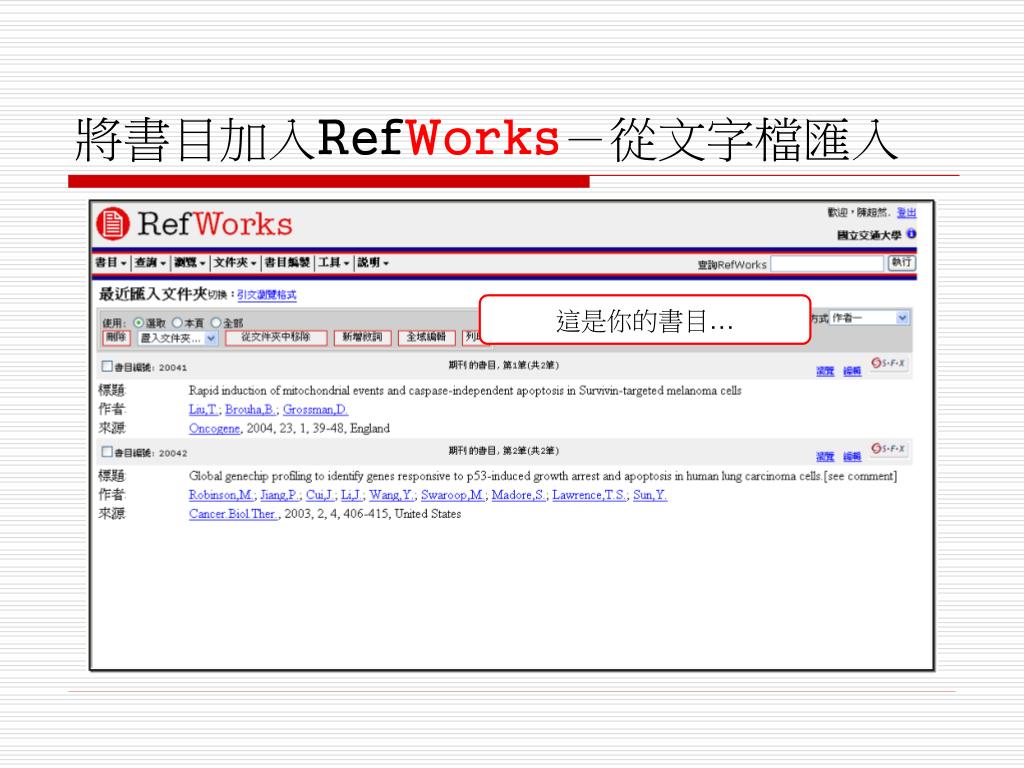Open the 書目 menu
This screenshot has width=1024, height=768.
point(110,263)
